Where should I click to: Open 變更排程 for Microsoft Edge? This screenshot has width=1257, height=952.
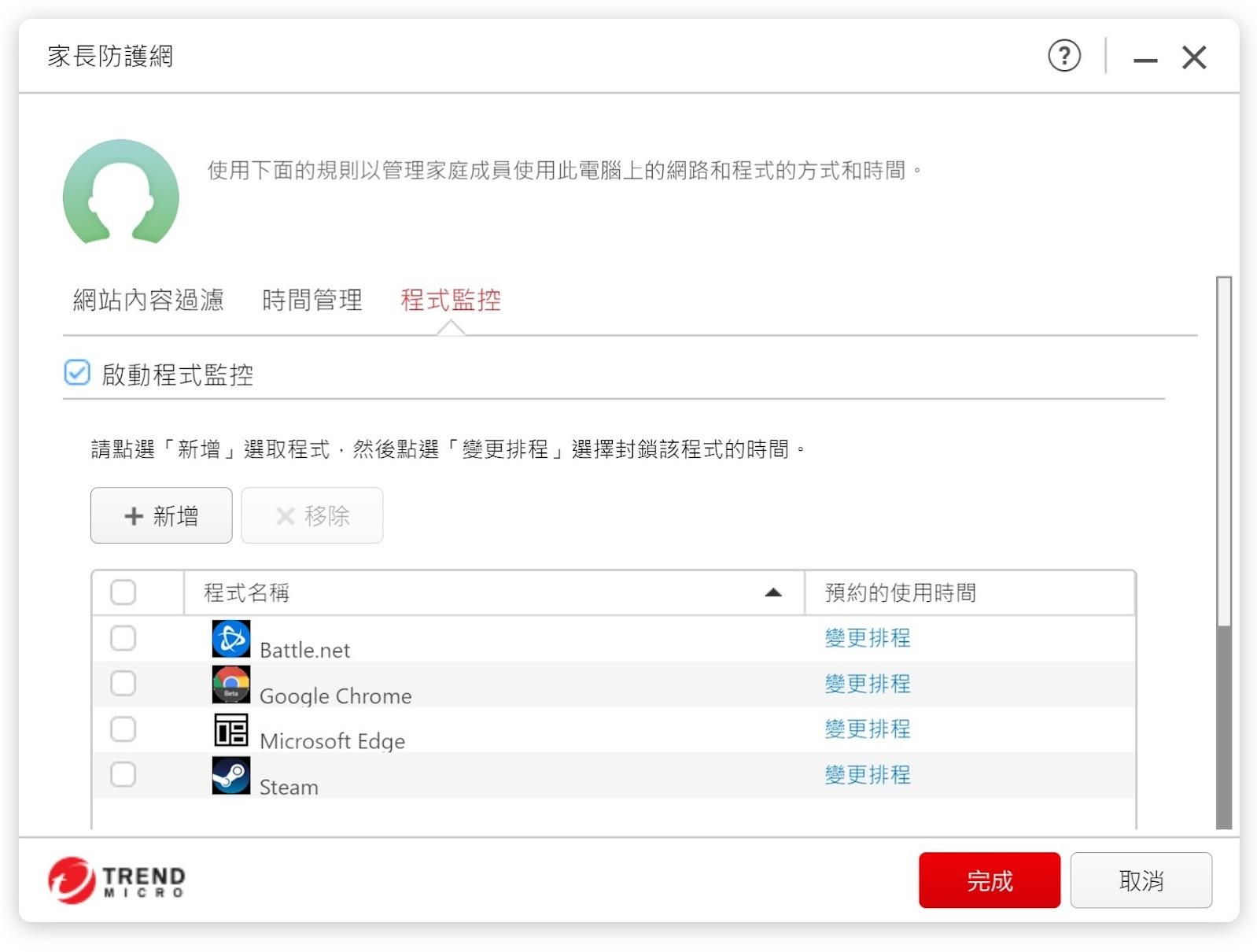868,729
